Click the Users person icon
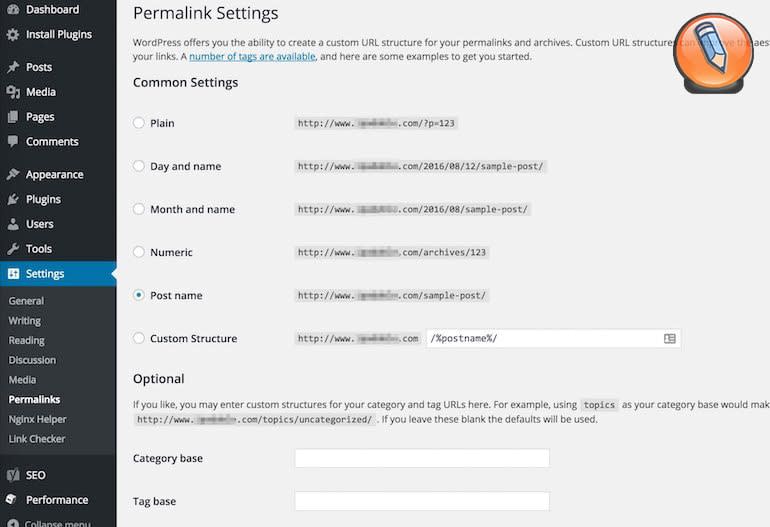 pos(13,224)
